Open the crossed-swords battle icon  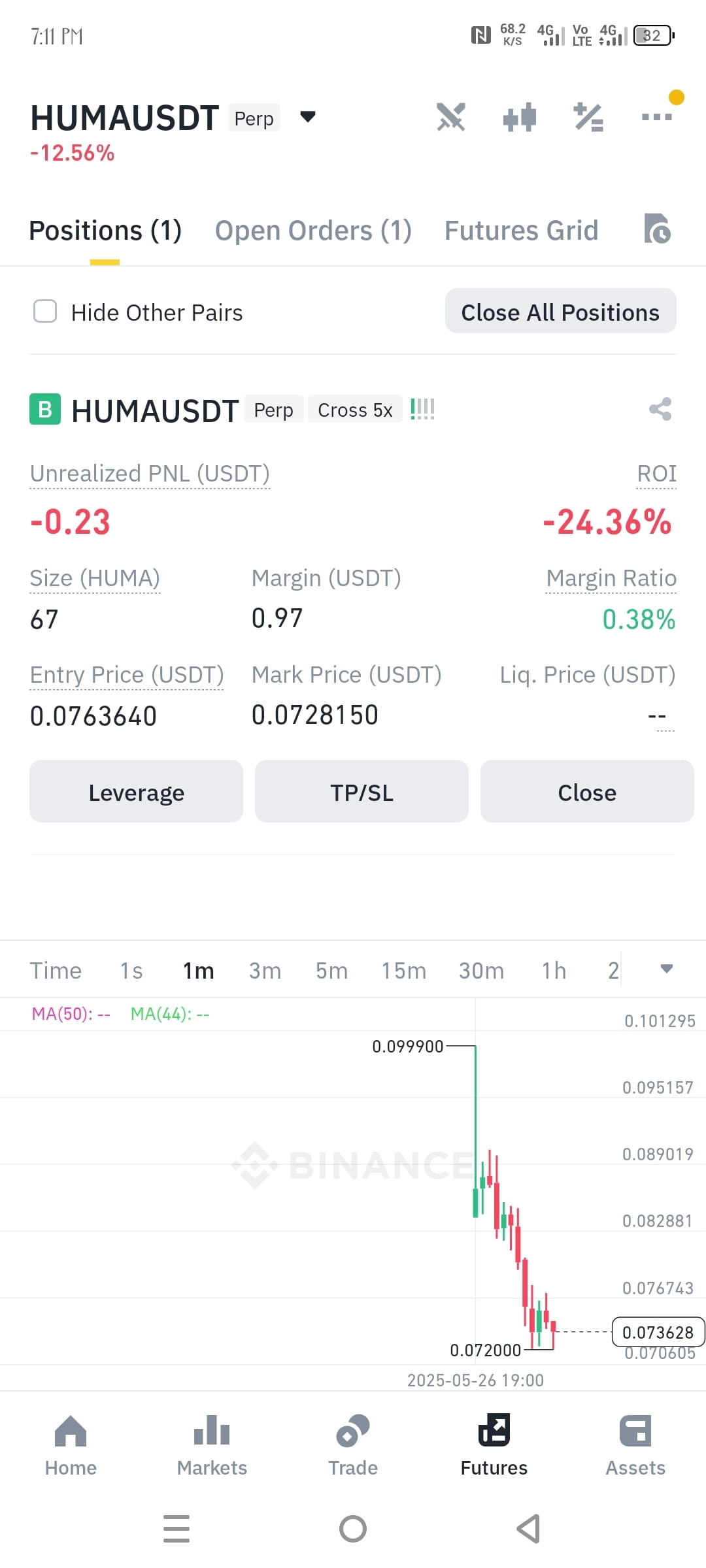tap(451, 118)
